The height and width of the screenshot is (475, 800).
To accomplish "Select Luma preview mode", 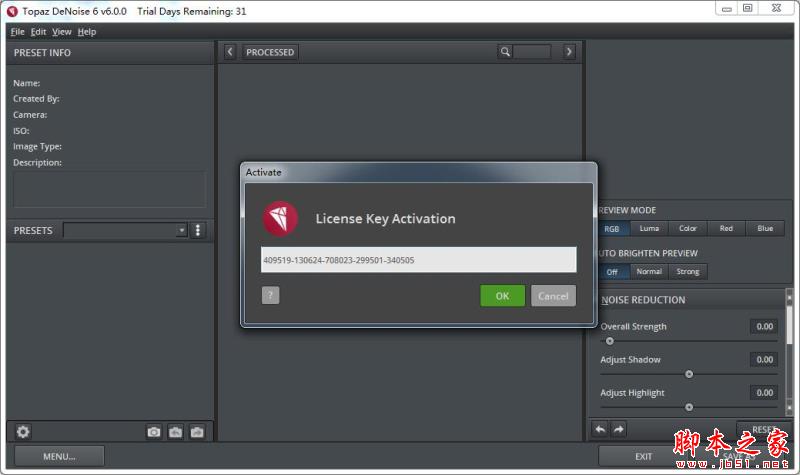I will [x=649, y=229].
